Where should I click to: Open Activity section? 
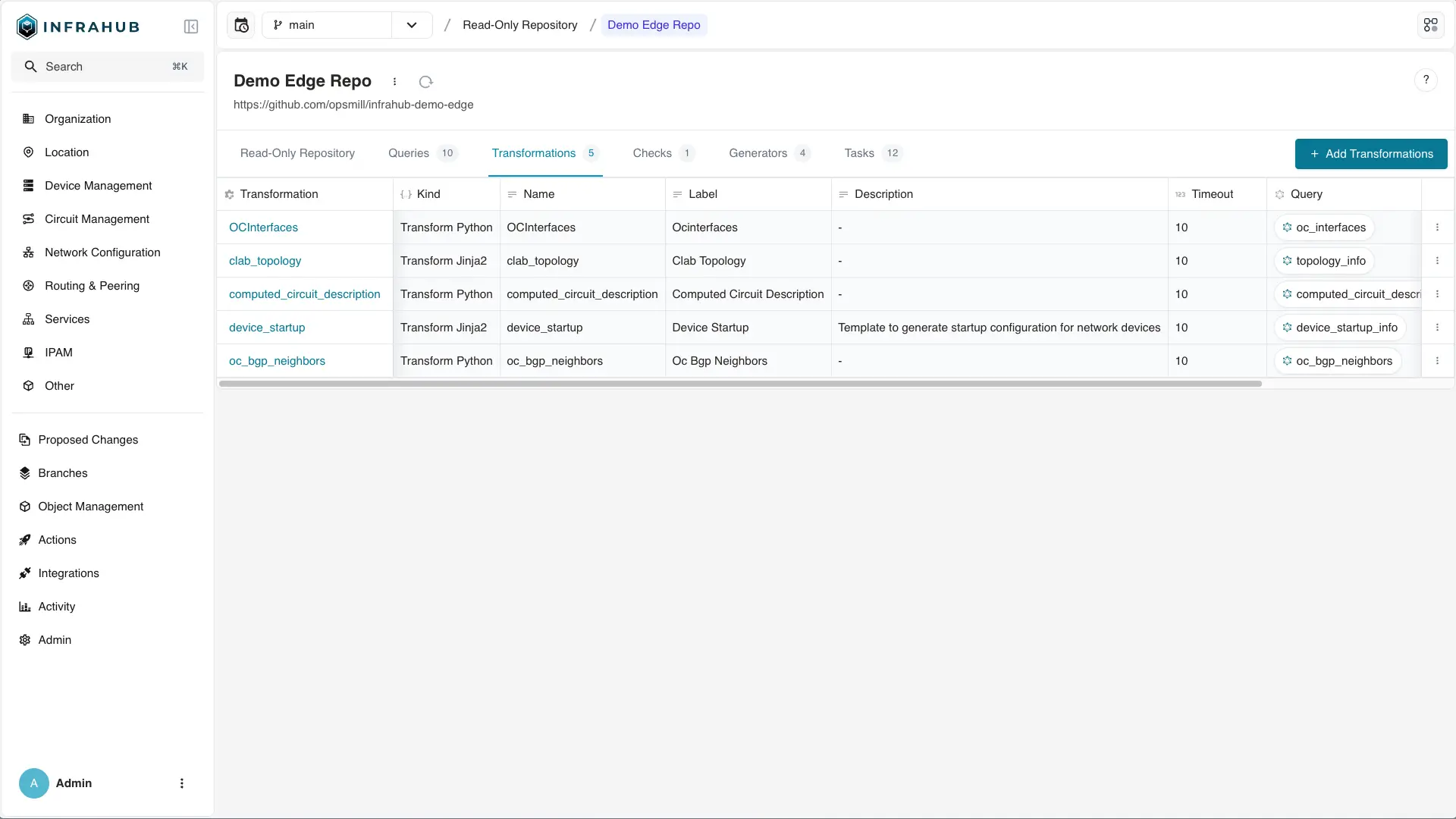coord(108,607)
